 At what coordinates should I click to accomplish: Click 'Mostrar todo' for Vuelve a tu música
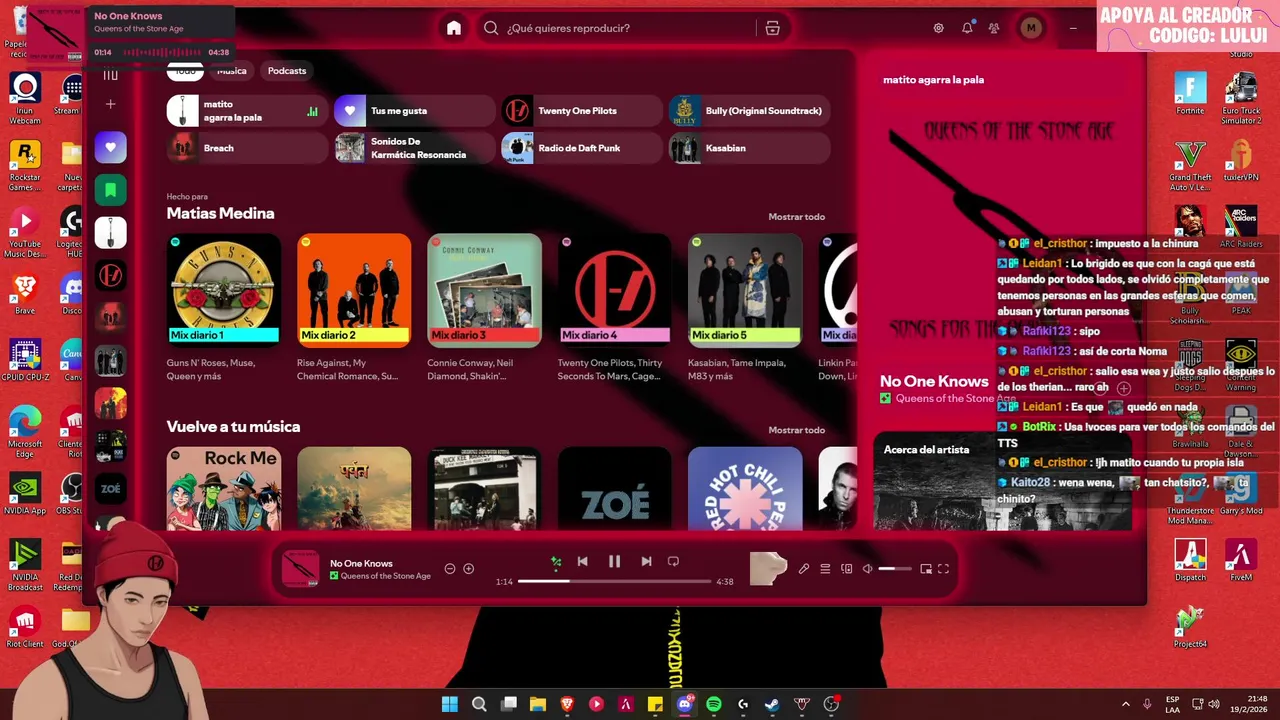pos(796,430)
